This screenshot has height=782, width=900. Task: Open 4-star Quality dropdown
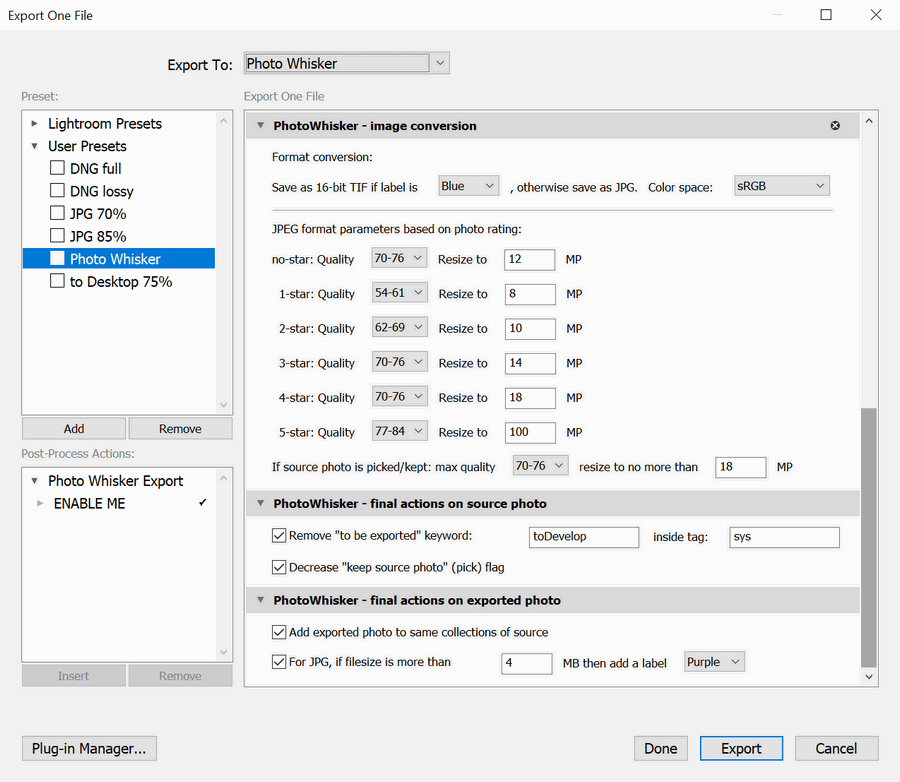[399, 397]
